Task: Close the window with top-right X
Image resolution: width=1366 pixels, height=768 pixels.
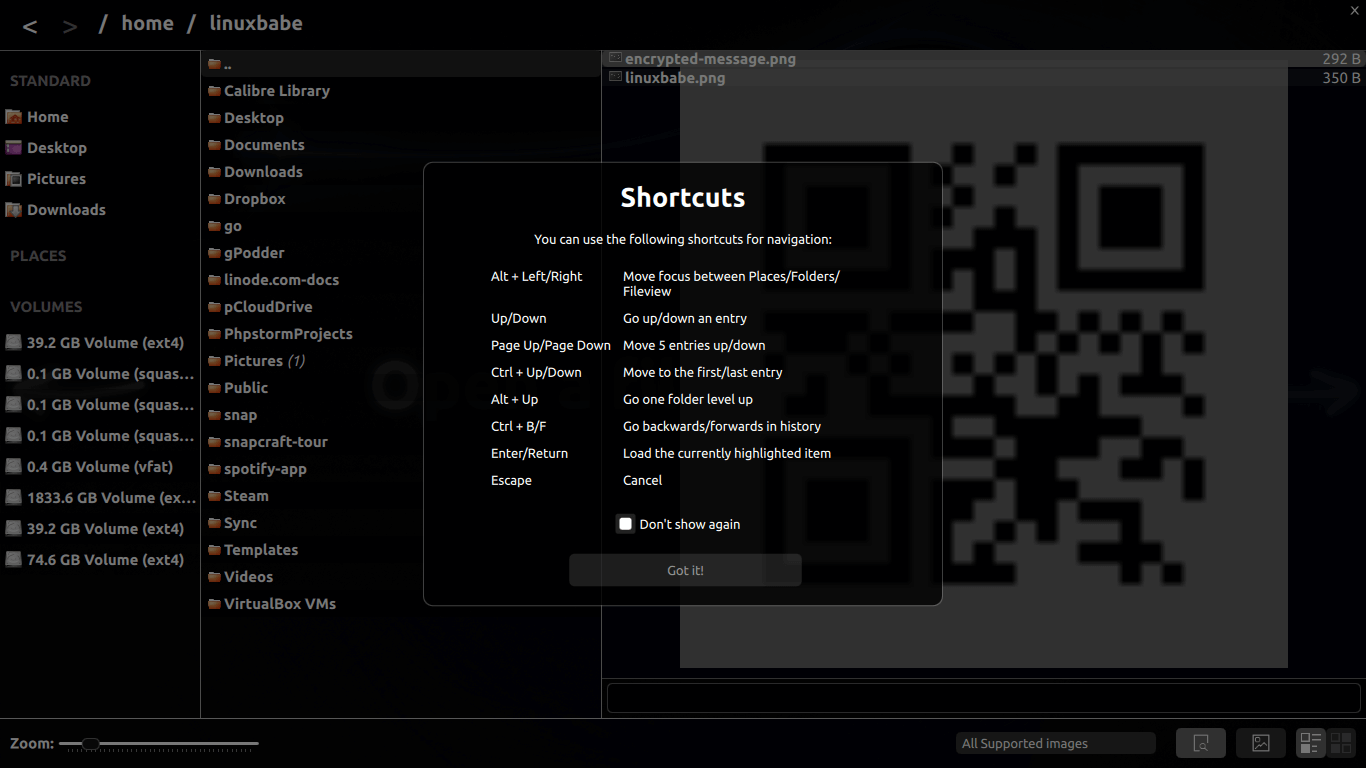Action: pos(1355,9)
